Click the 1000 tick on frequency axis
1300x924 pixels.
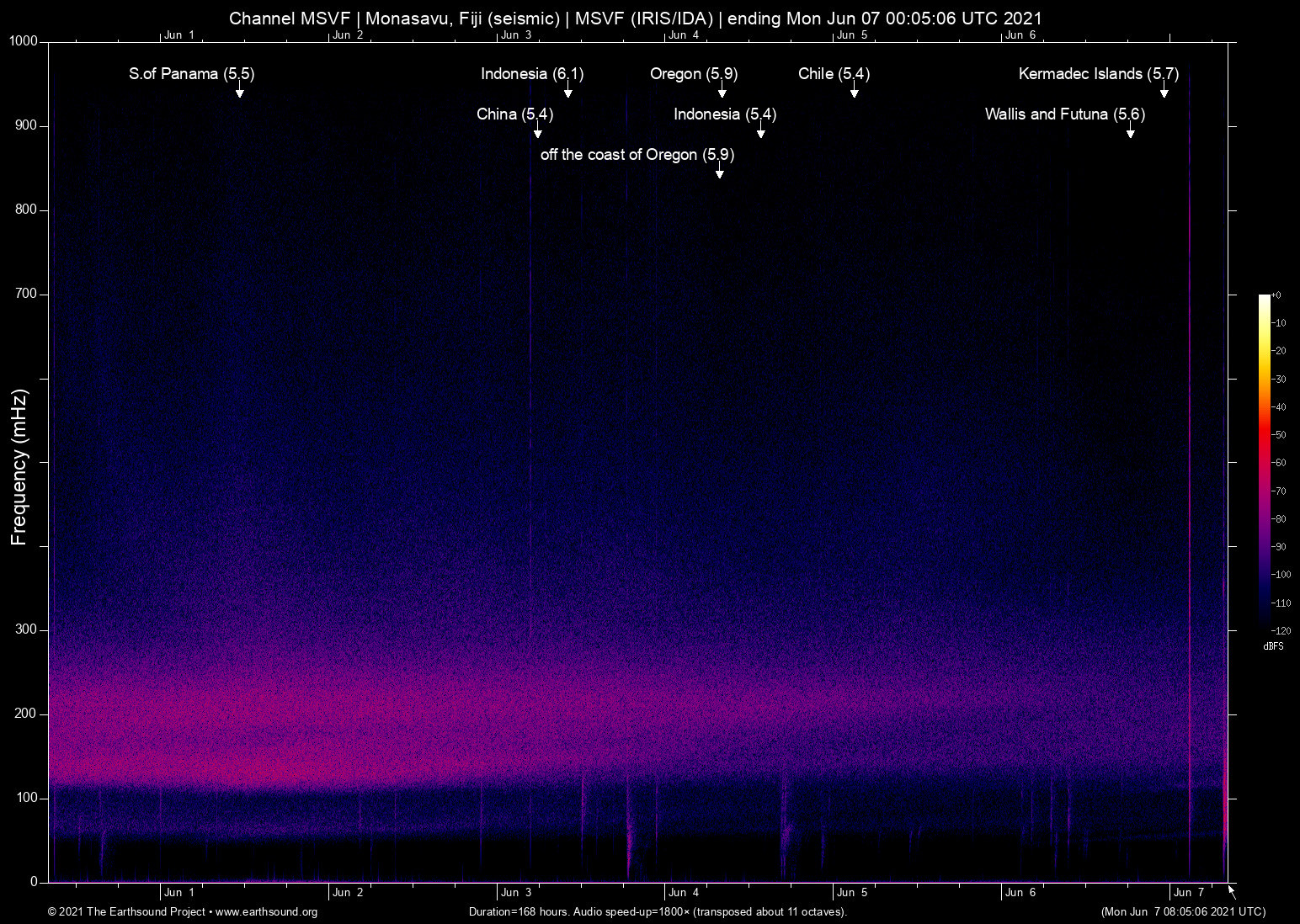(23, 41)
